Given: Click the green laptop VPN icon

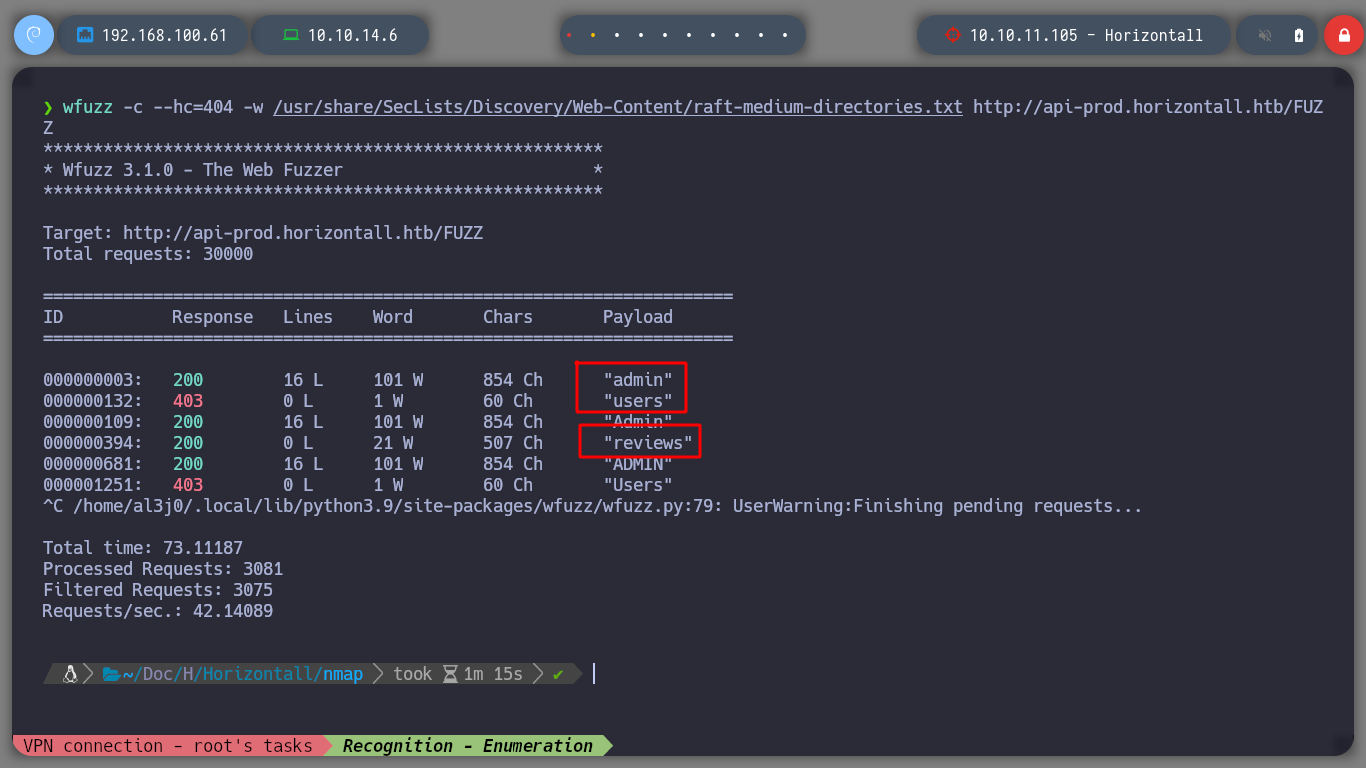Looking at the screenshot, I should coord(291,35).
